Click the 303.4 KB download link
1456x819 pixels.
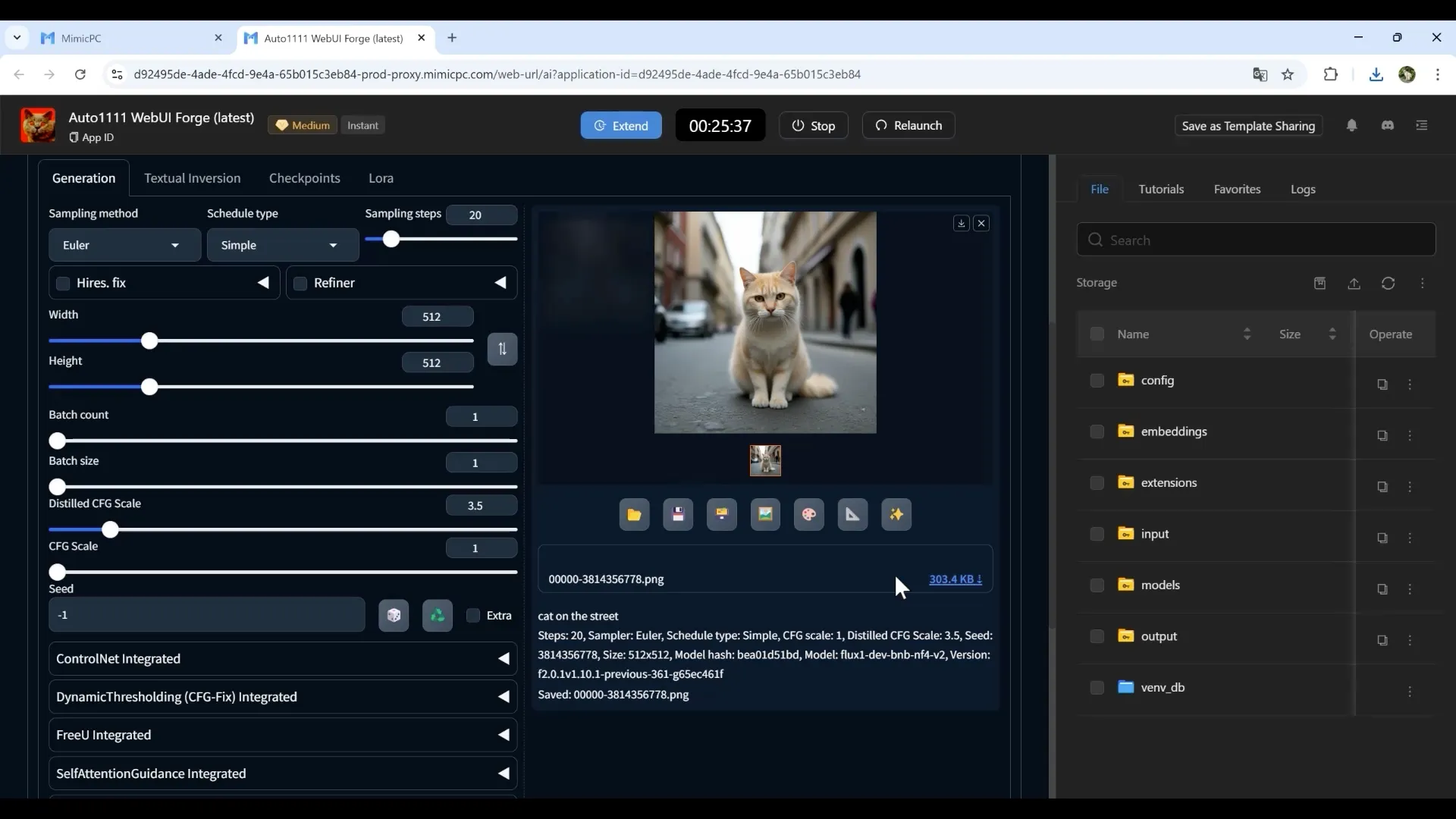[955, 579]
